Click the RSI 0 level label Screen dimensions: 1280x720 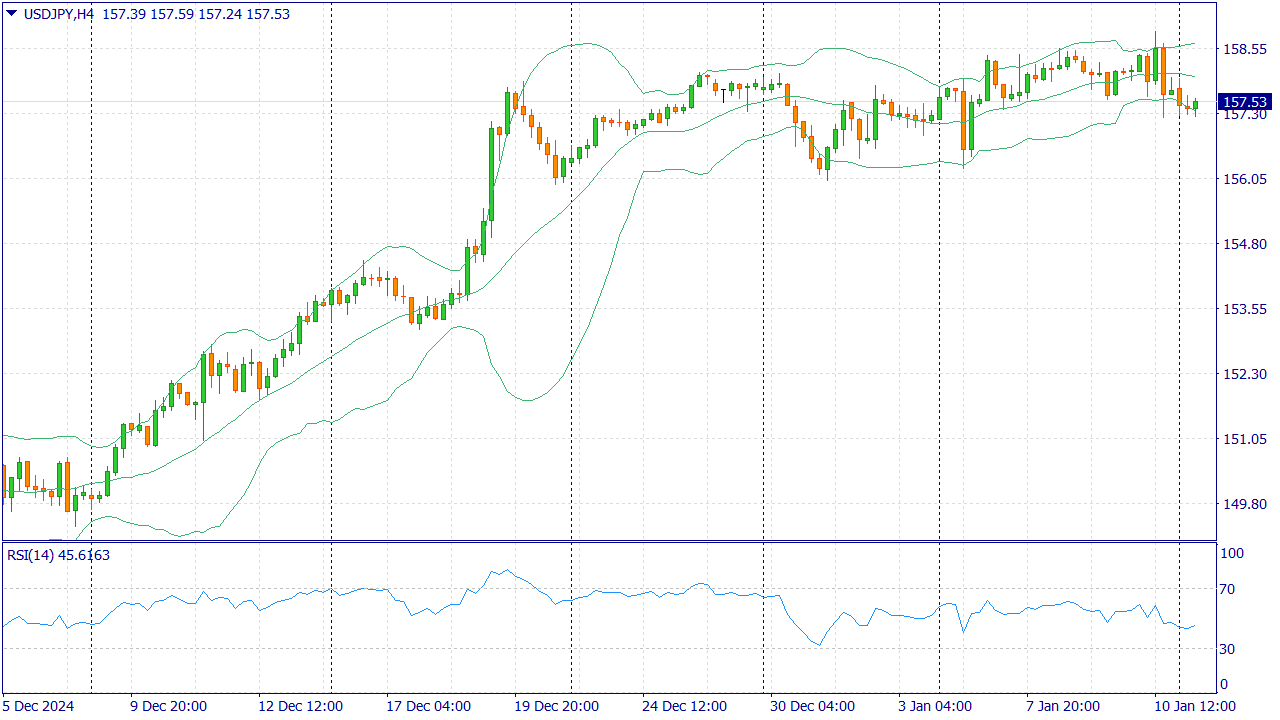pos(1225,685)
